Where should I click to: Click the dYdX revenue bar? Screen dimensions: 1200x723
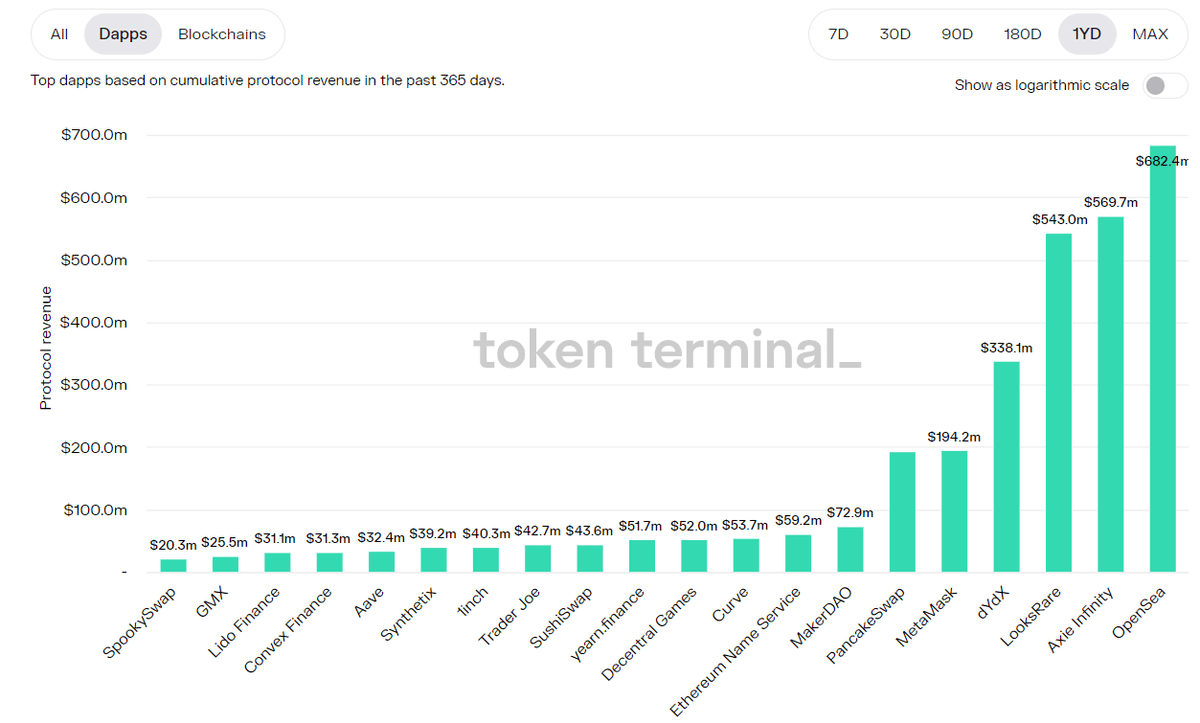pos(1006,466)
